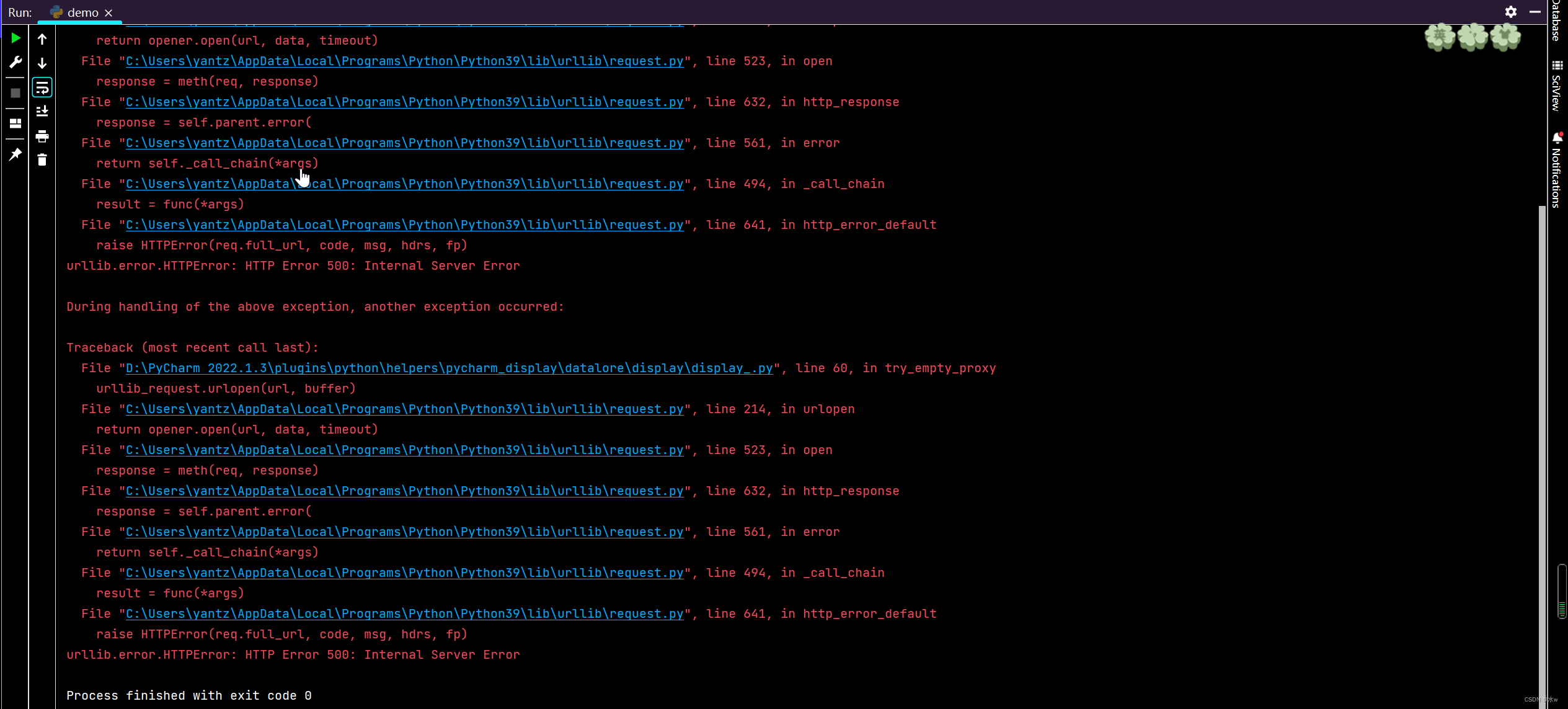Open the restore layout icon panel
Image resolution: width=1568 pixels, height=709 pixels.
15,123
